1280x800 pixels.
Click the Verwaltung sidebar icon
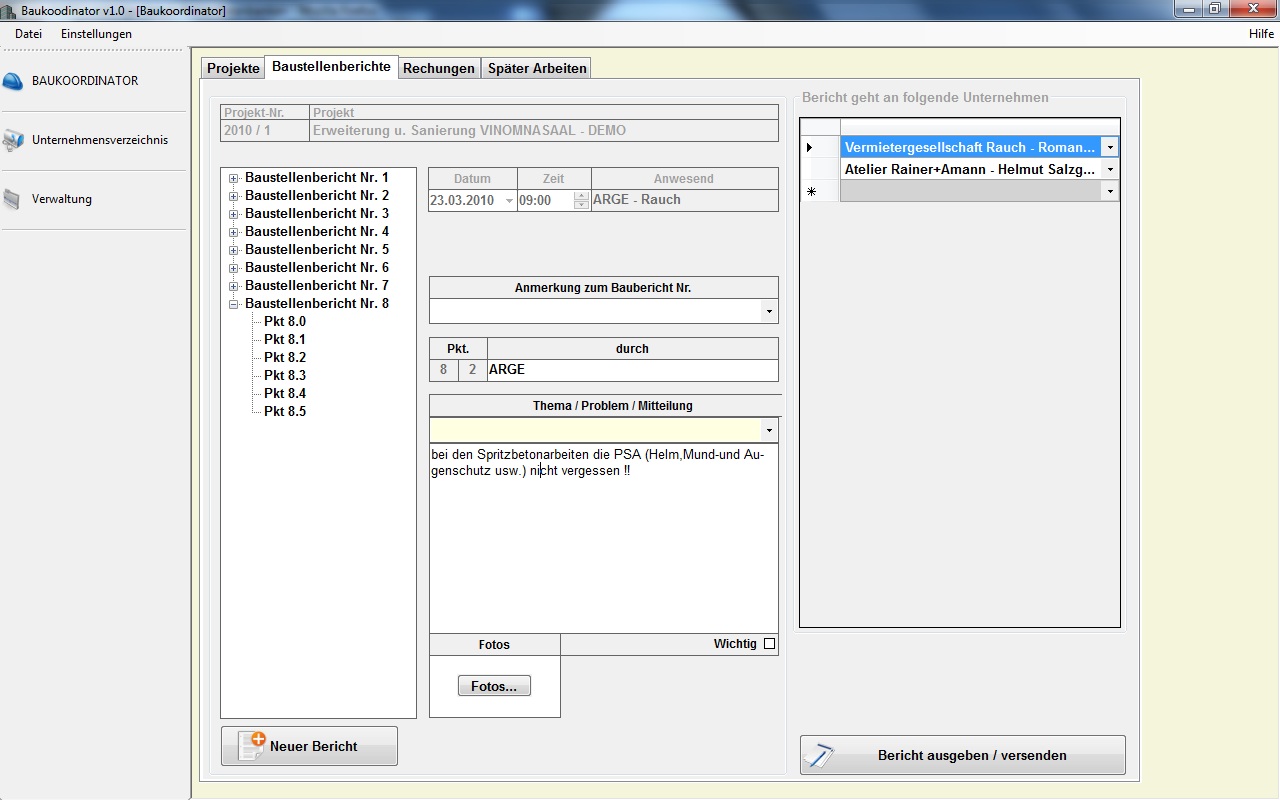12,199
